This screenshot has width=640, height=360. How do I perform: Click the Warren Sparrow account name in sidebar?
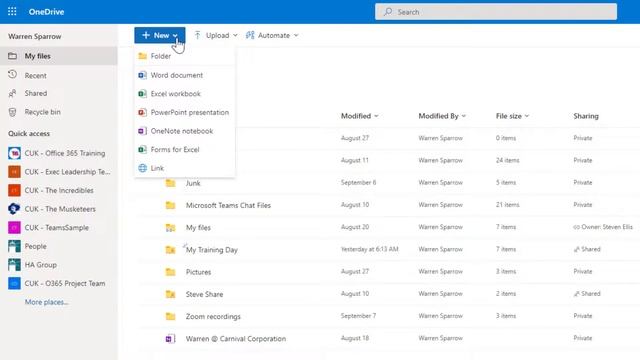click(35, 36)
